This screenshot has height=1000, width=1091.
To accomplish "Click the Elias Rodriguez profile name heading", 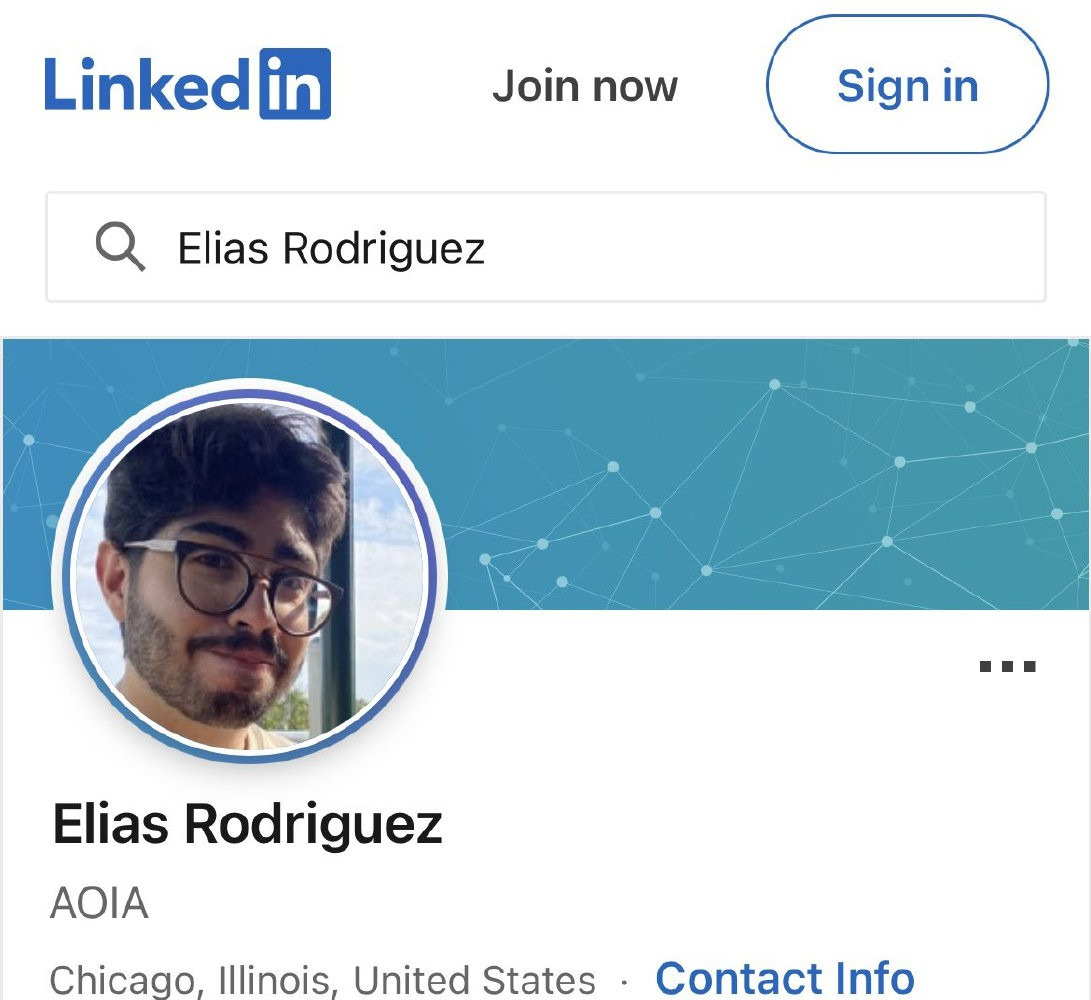I will coord(247,824).
